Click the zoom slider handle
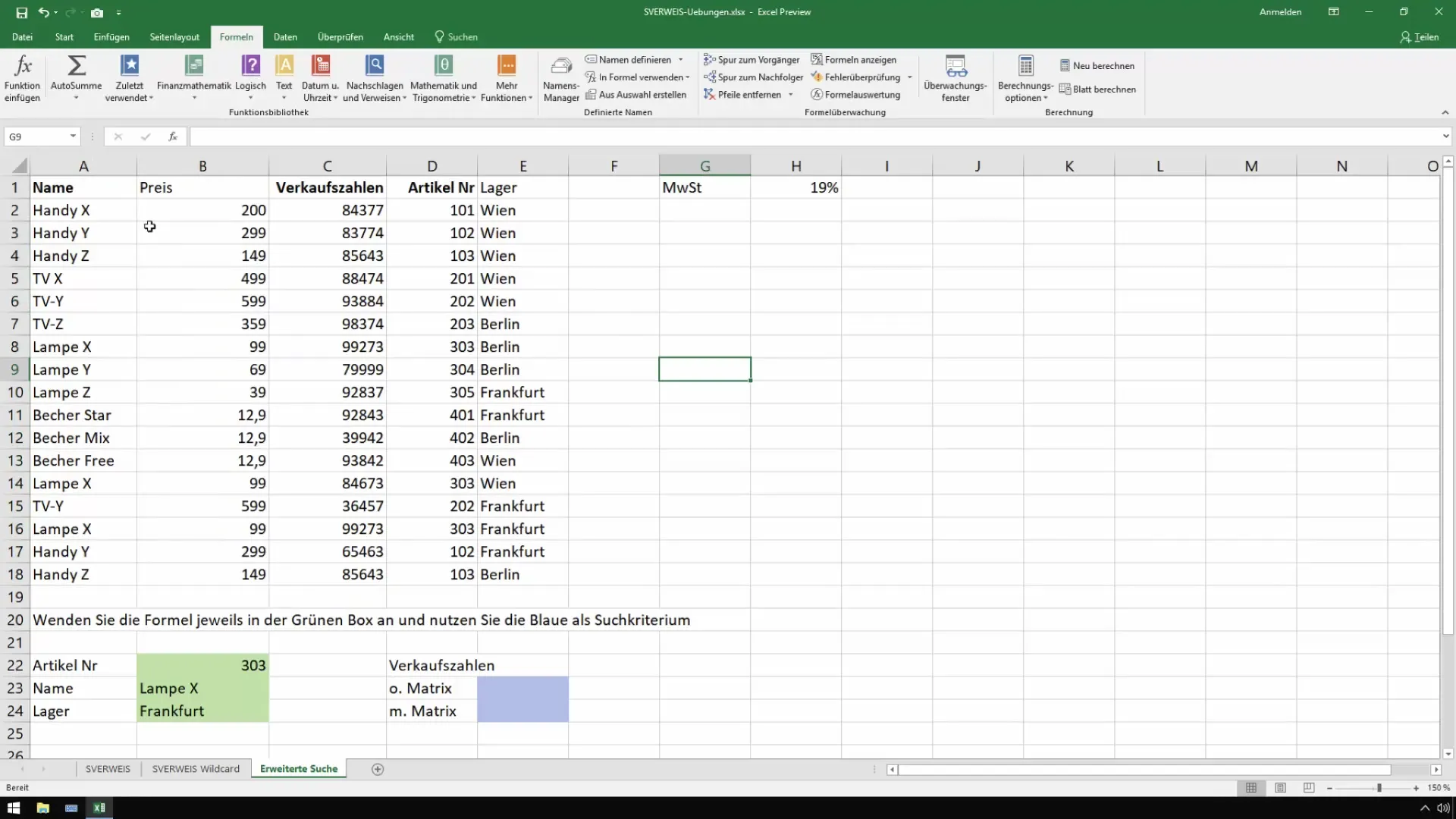Image resolution: width=1456 pixels, height=819 pixels. [1379, 788]
